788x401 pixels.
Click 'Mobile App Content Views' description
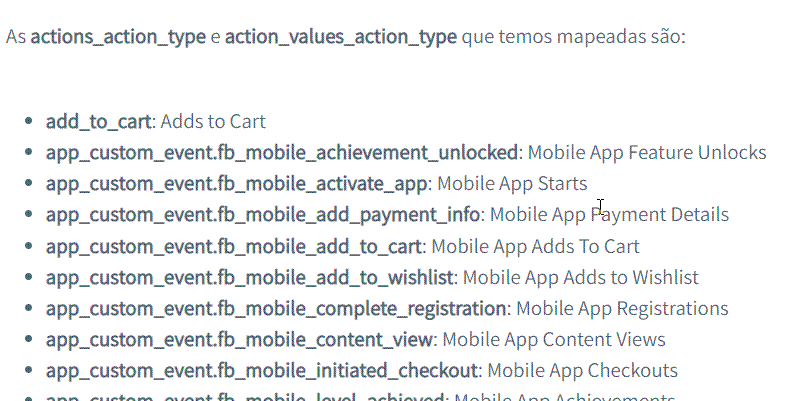pos(554,339)
